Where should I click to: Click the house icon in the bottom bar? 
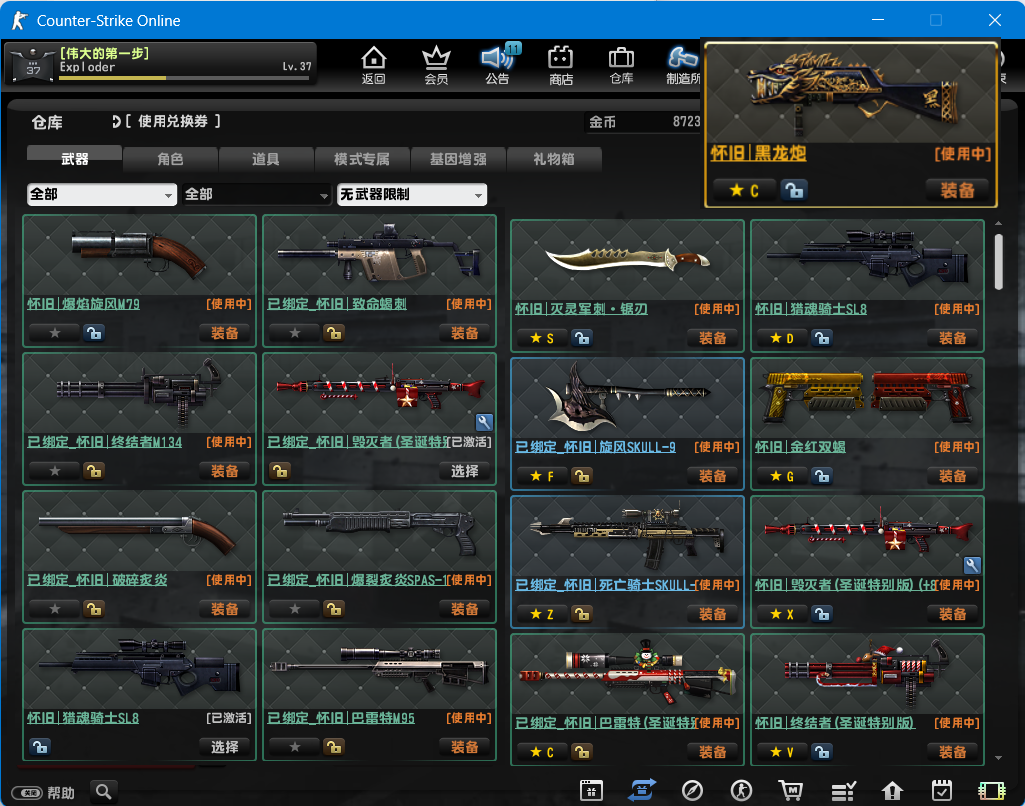click(x=892, y=791)
